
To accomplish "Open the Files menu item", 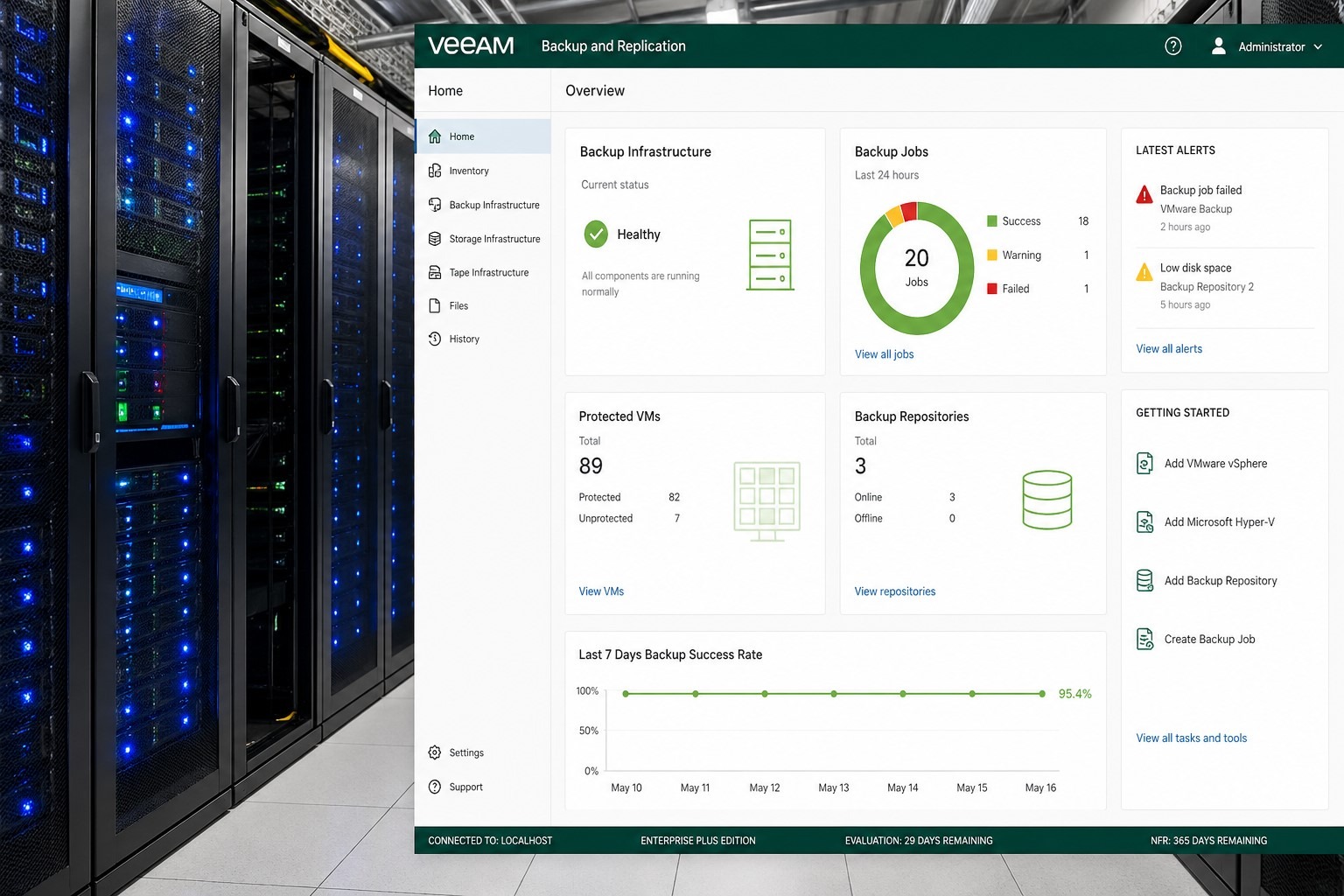I will click(x=458, y=305).
